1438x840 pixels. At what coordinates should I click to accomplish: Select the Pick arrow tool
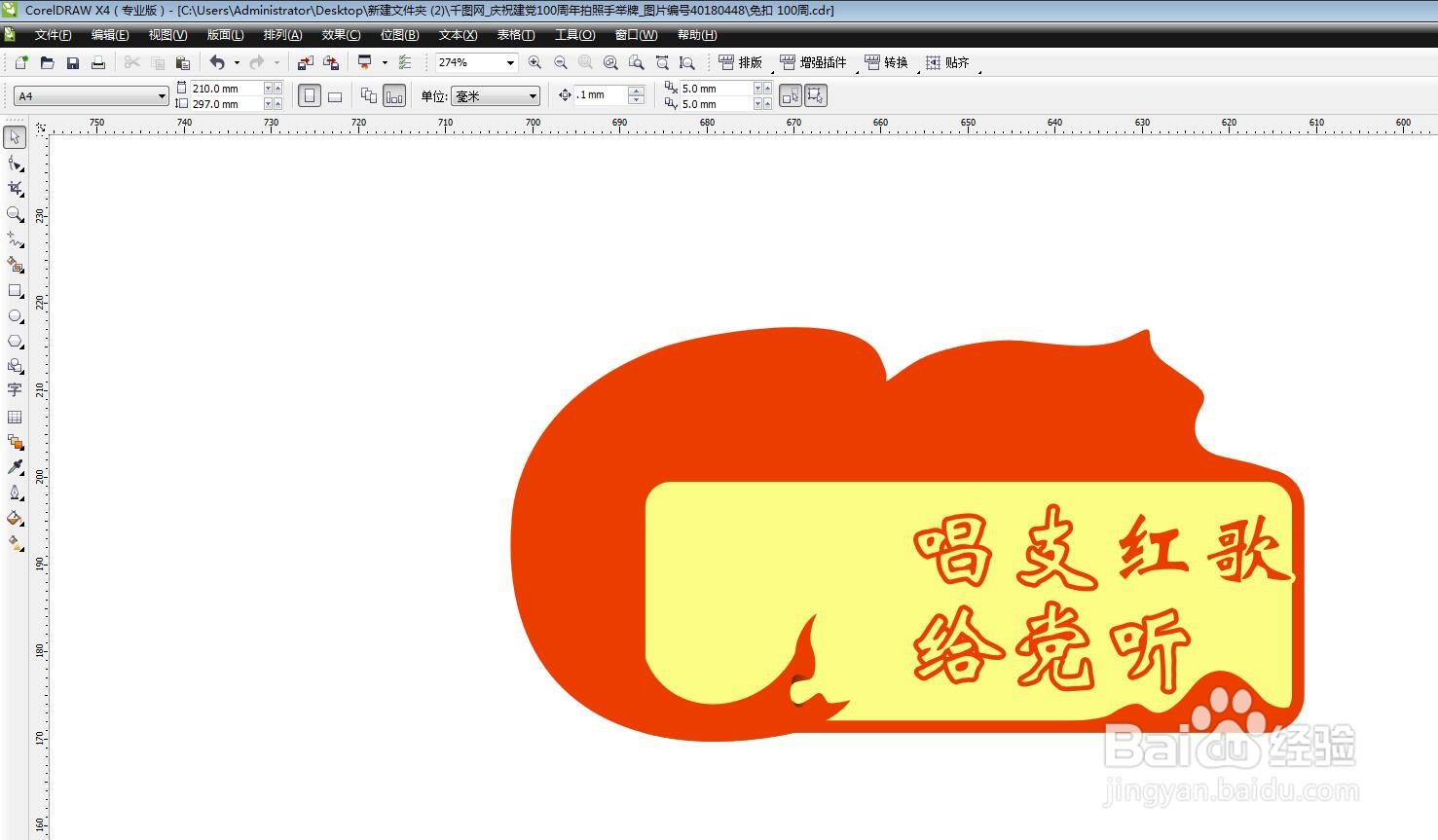(15, 137)
